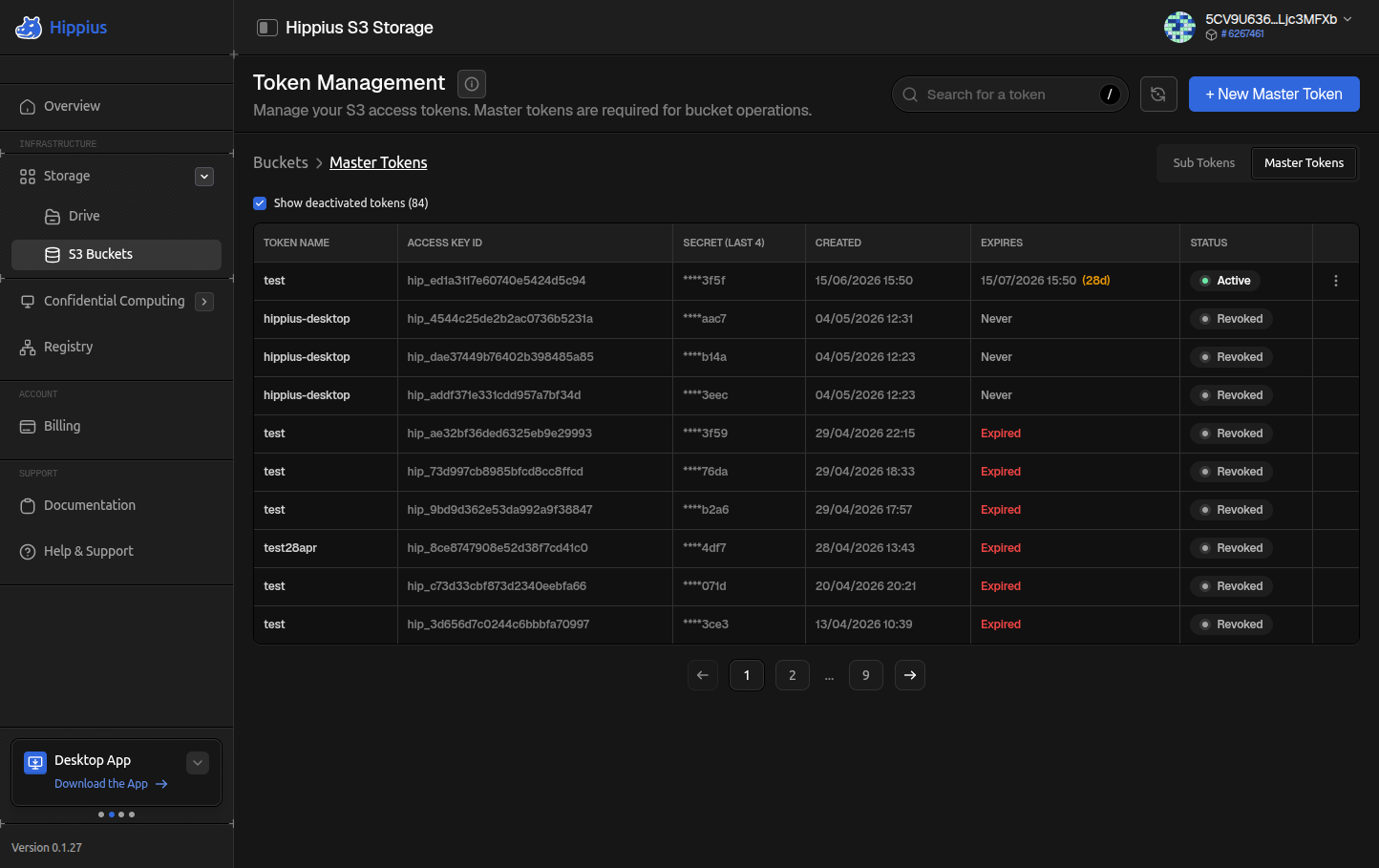Click Search for a token field

click(x=1009, y=95)
